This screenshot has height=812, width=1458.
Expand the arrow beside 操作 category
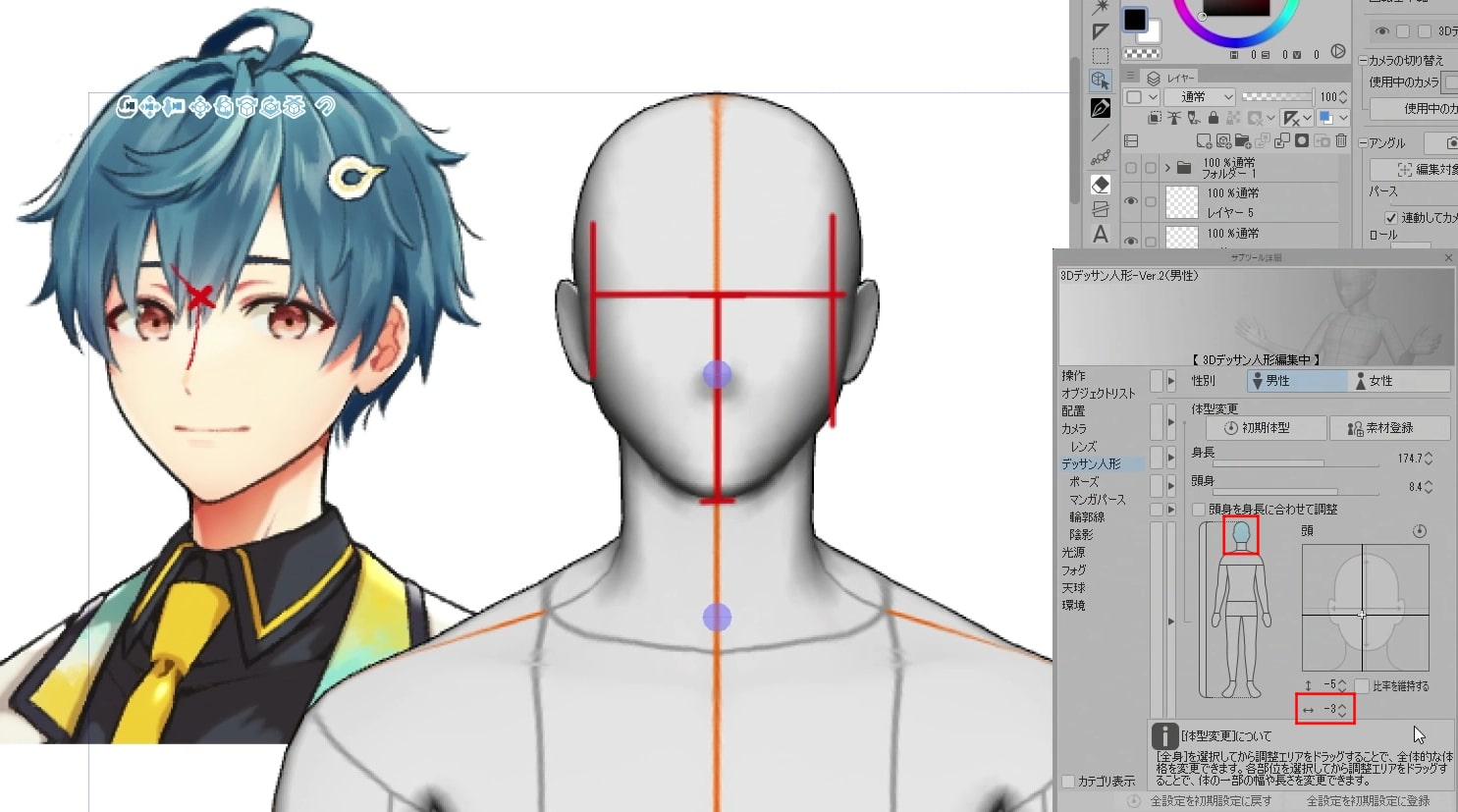1170,381
